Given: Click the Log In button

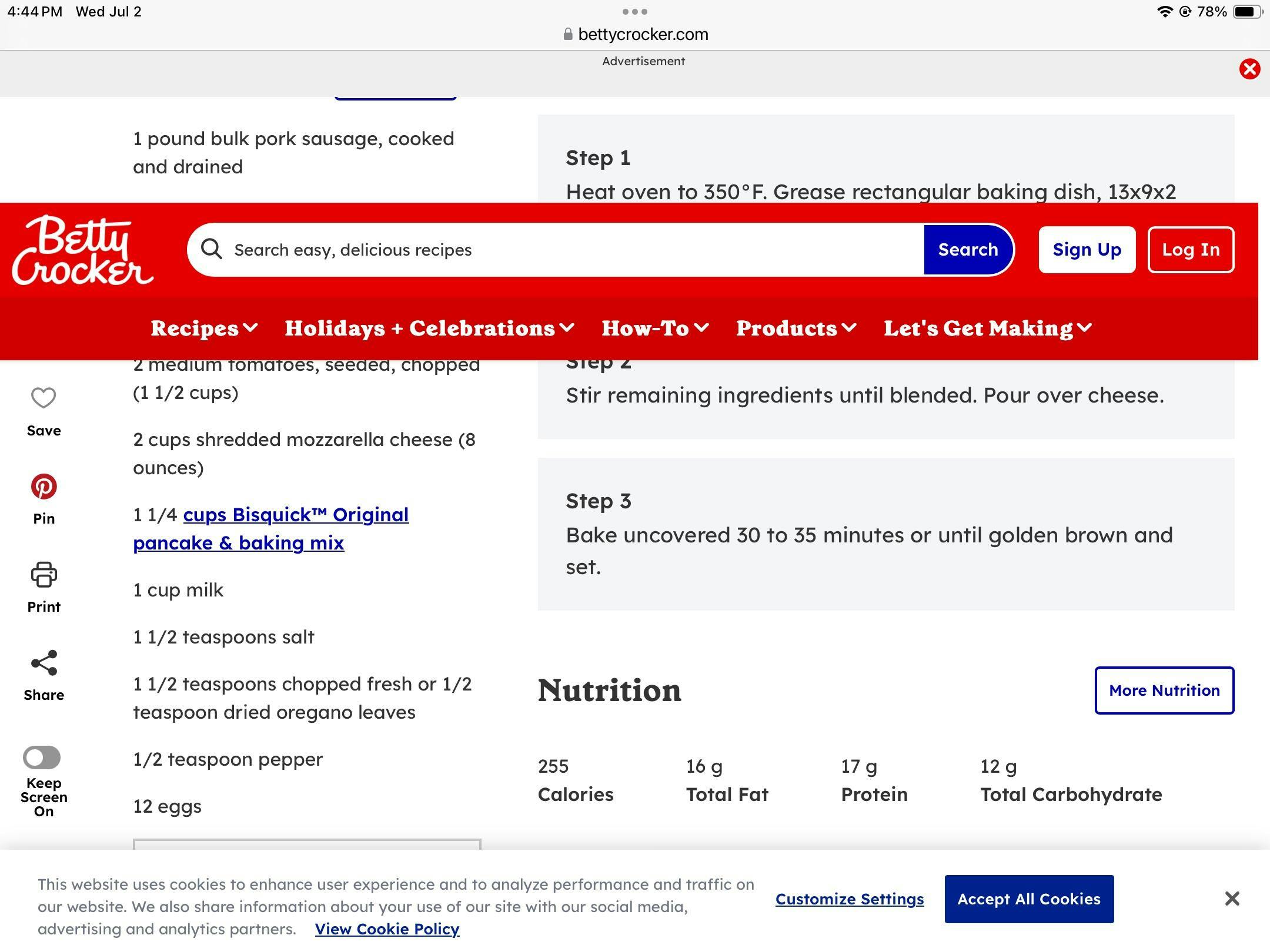Looking at the screenshot, I should 1191,249.
